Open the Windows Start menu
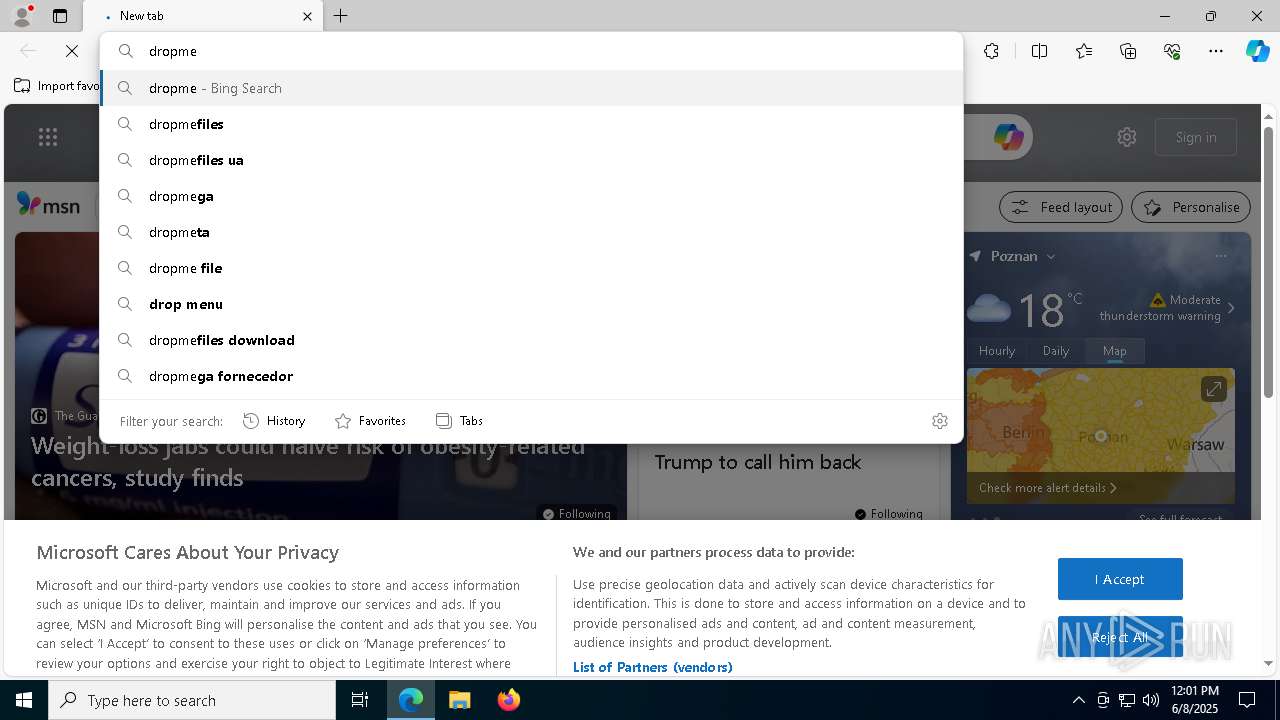Image resolution: width=1280 pixels, height=720 pixels. point(24,700)
